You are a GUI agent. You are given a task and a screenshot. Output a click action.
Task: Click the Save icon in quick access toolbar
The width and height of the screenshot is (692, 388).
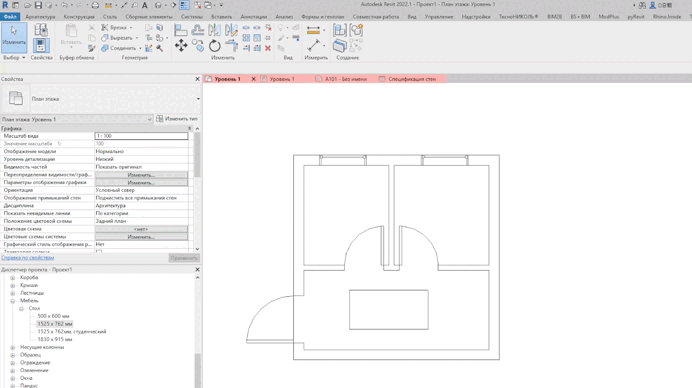click(x=38, y=5)
